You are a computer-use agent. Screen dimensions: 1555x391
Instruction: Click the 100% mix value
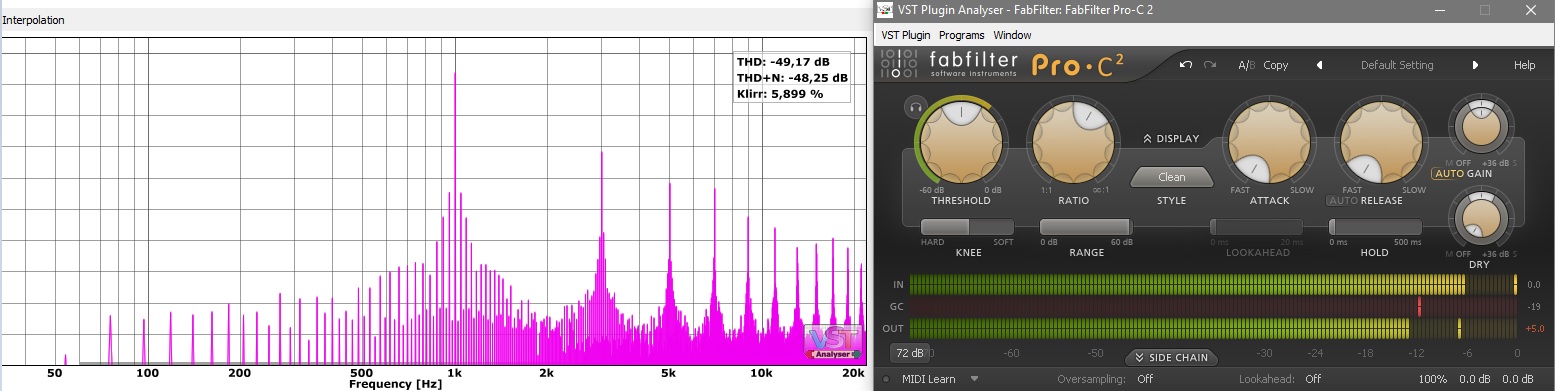tap(1433, 379)
